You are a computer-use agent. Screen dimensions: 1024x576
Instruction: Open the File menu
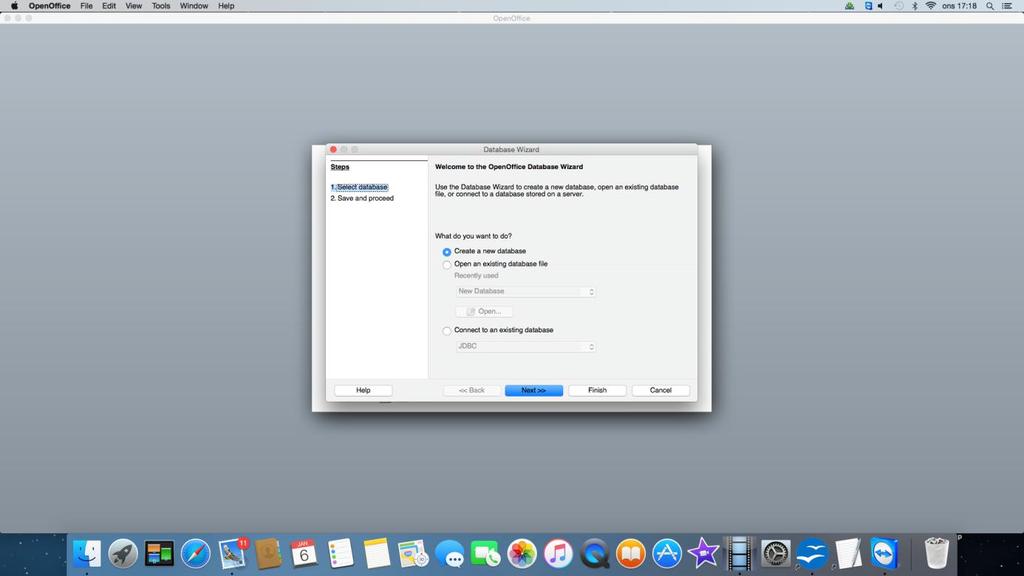point(86,6)
